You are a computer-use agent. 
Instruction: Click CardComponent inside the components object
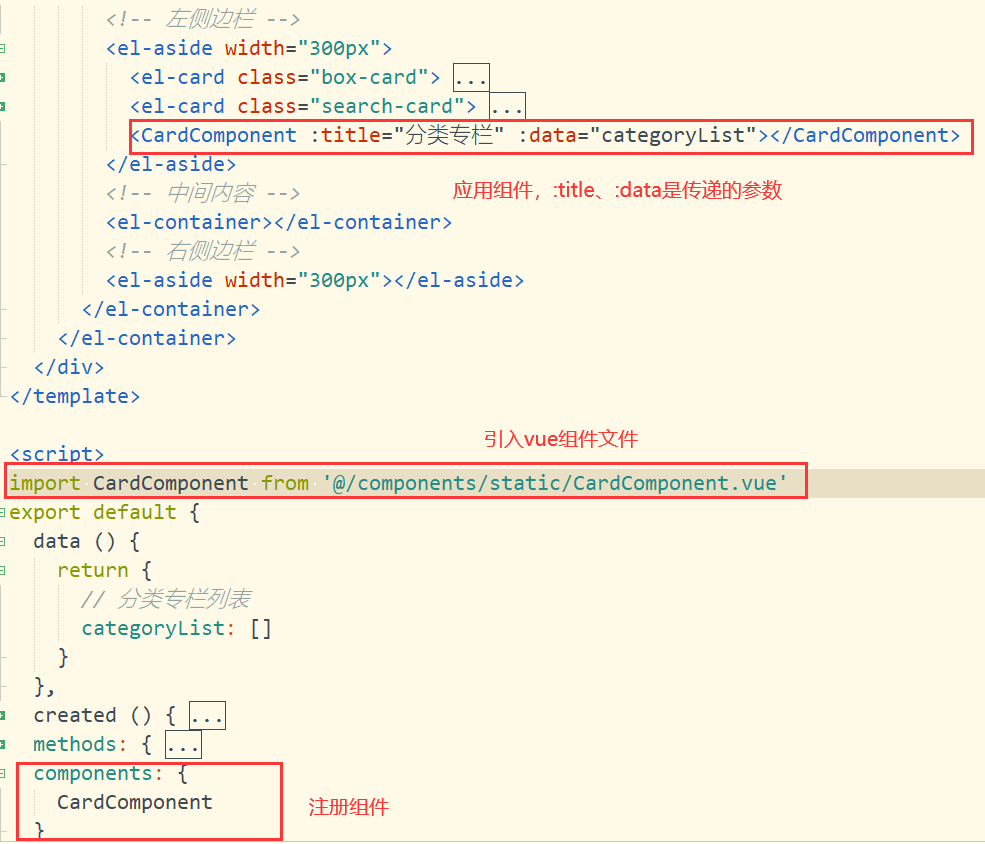tap(134, 802)
